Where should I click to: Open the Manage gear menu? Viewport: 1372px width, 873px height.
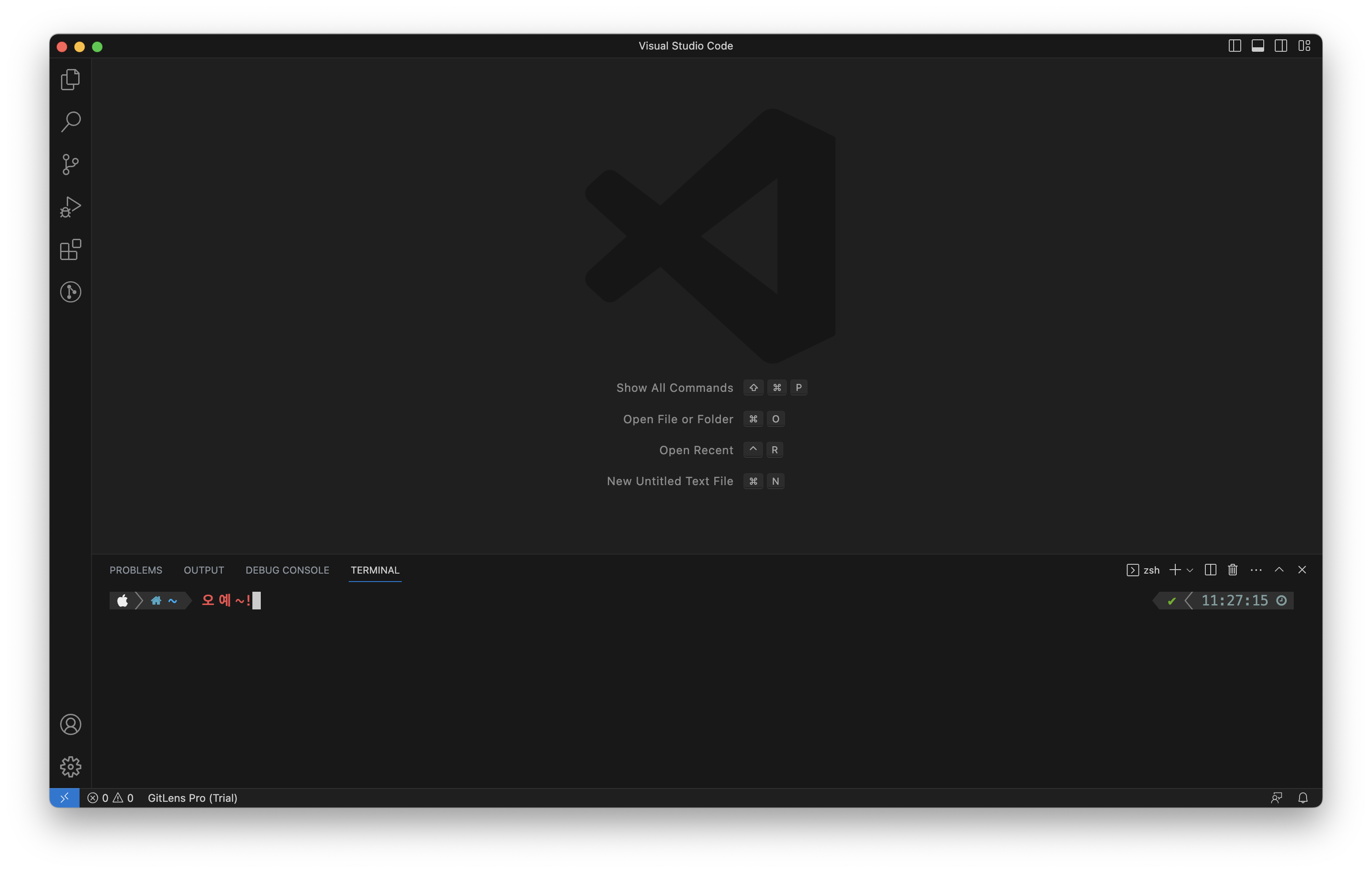point(71,766)
